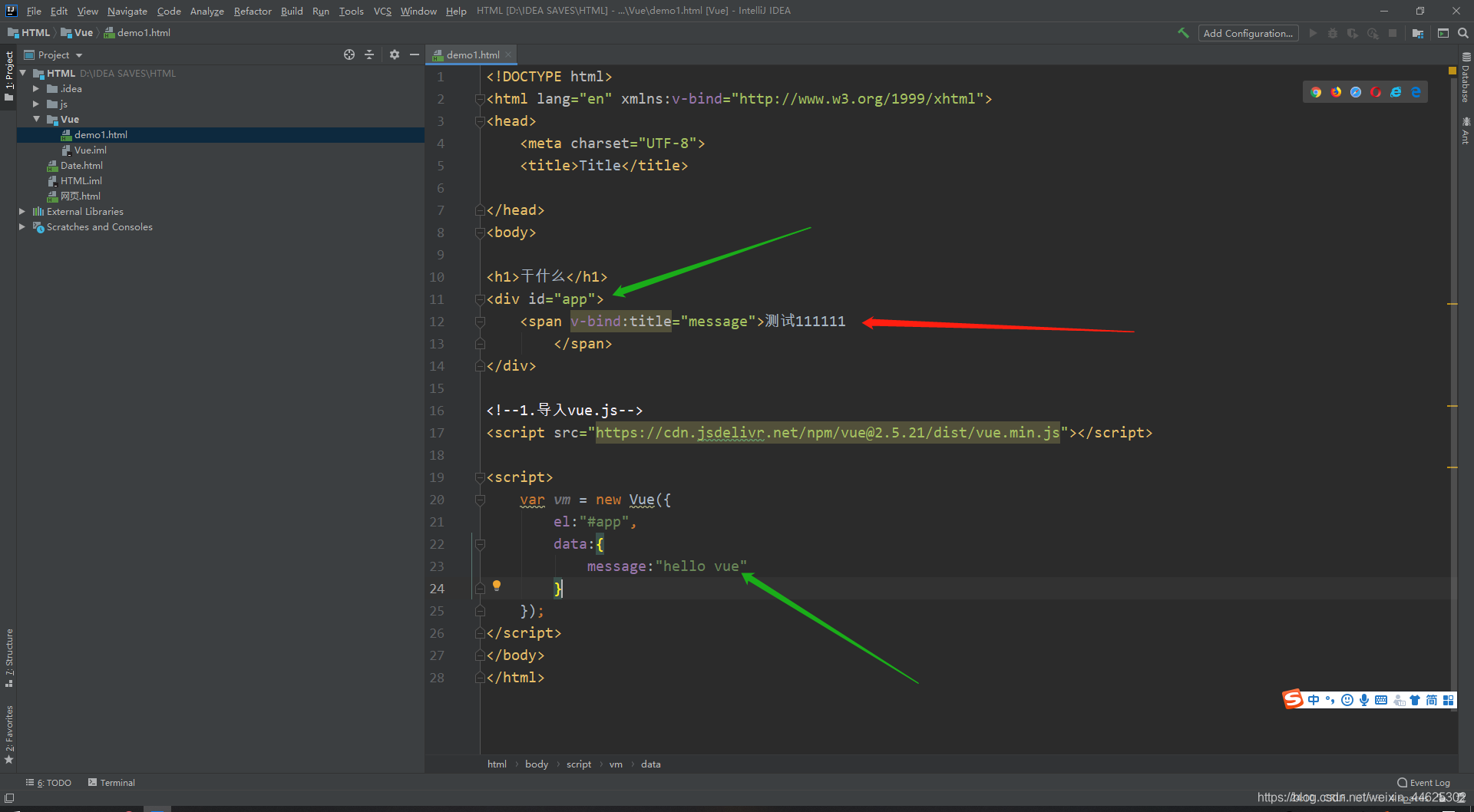Collapse the HTML root project node
Image resolution: width=1474 pixels, height=812 pixels.
click(x=23, y=73)
